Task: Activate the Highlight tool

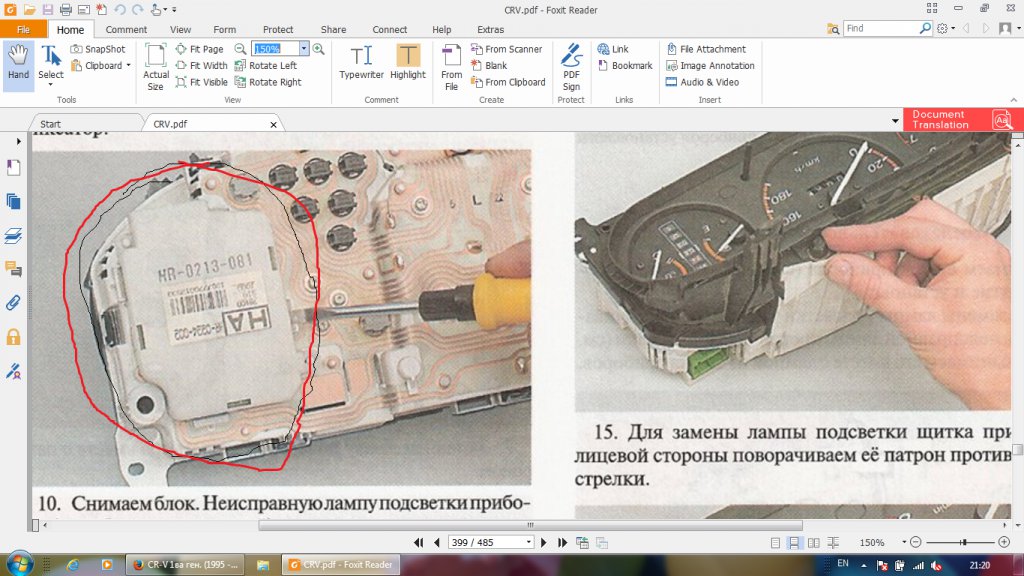Action: click(x=408, y=63)
